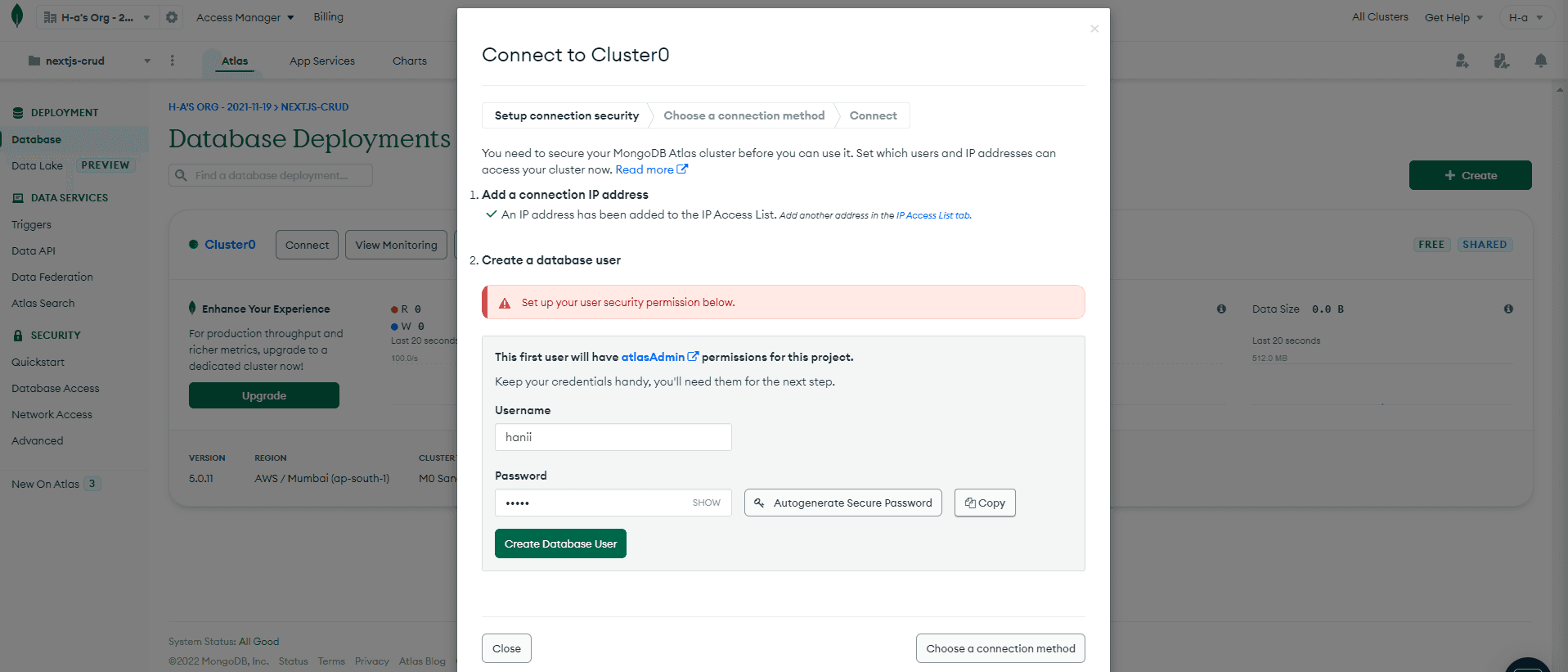
Task: Open project options three-dot menu
Action: click(x=172, y=61)
